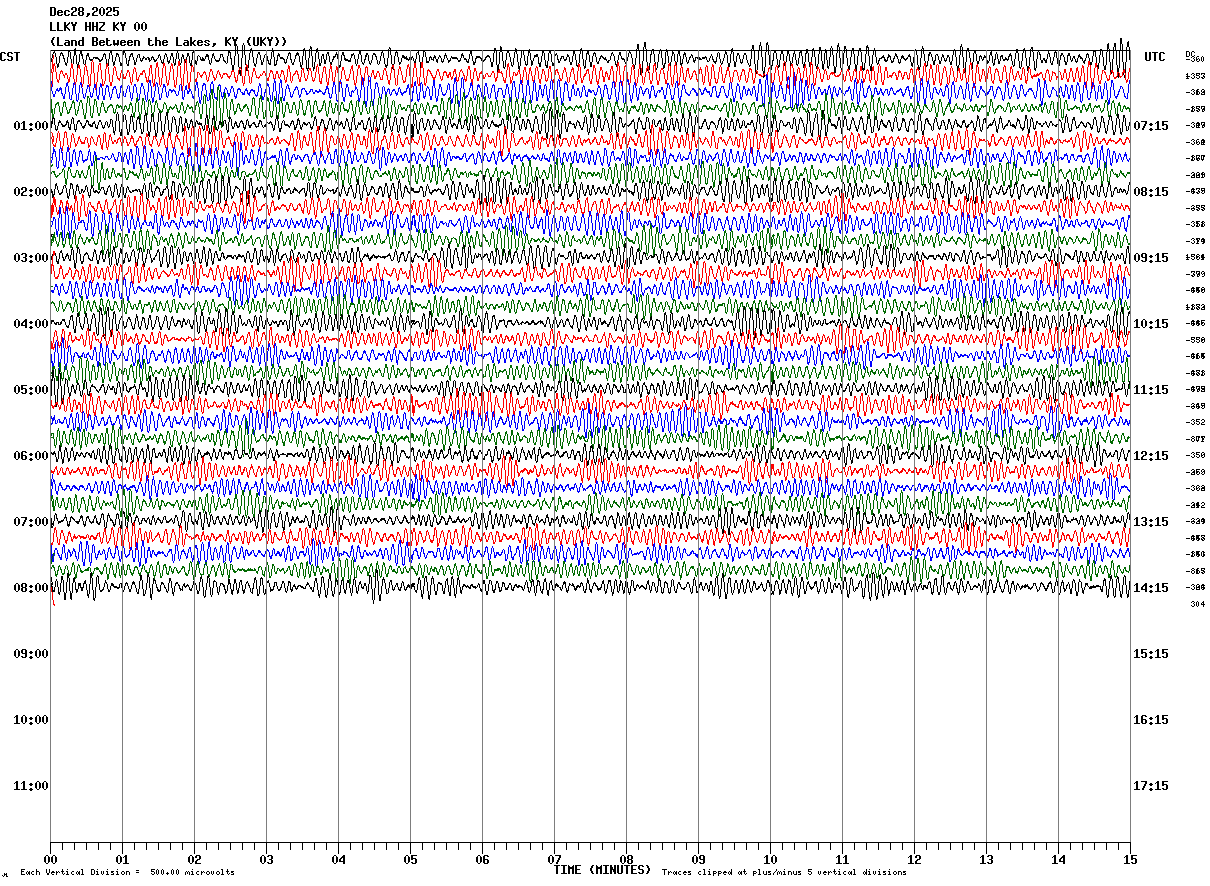
Task: Click minute tick label 14 on the axis
Action: 1058,860
